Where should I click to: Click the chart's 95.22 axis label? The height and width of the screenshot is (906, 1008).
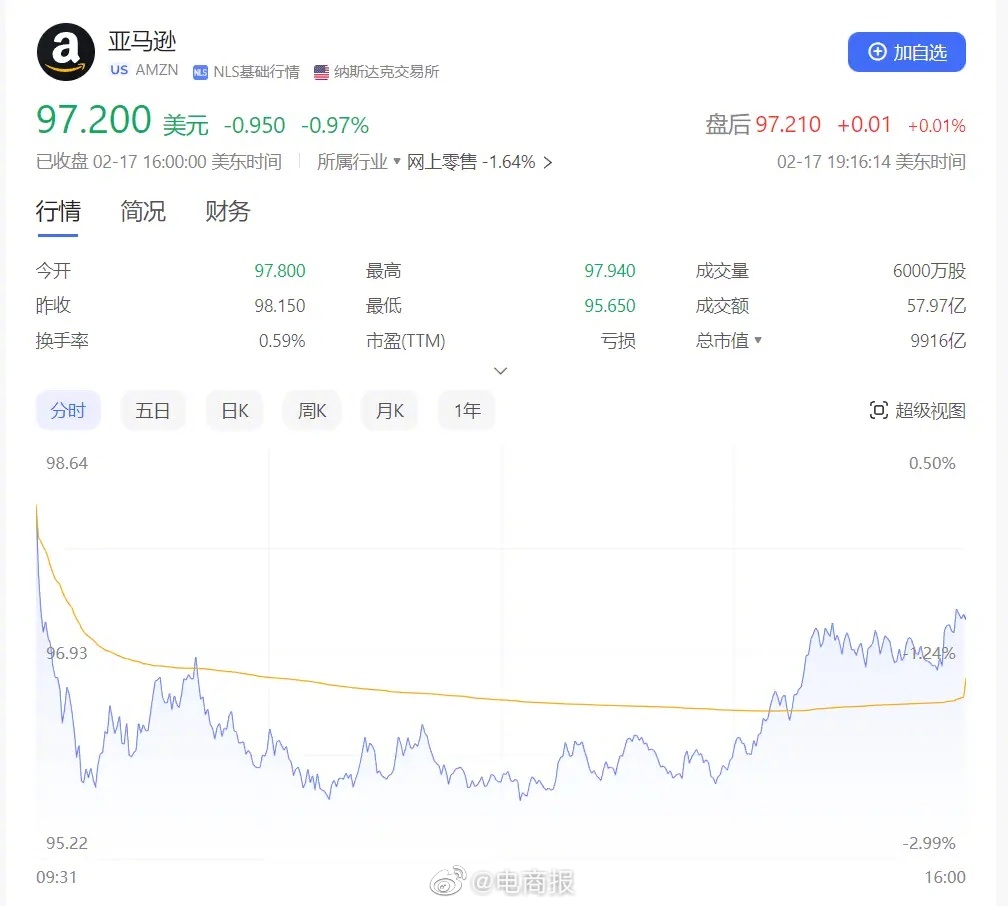(67, 843)
